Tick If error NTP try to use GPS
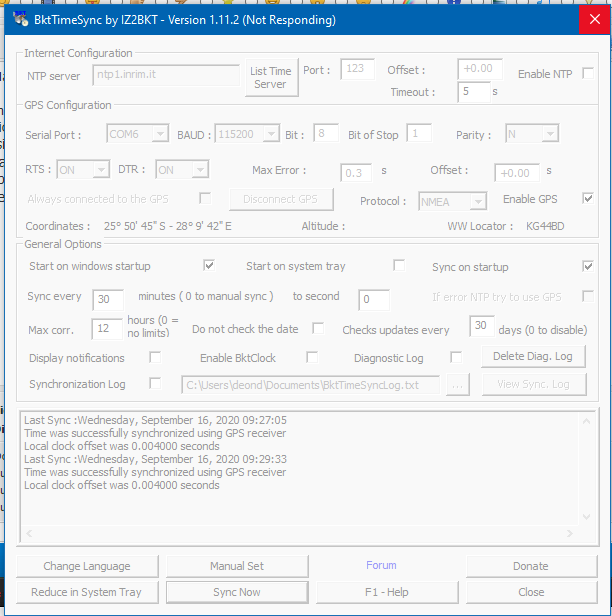Screen dimensions: 612x616 point(588,296)
